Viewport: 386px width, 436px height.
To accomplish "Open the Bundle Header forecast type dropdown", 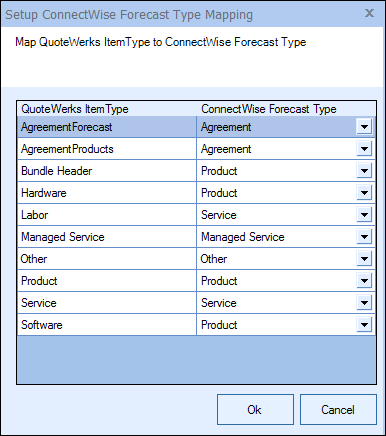I will click(364, 171).
